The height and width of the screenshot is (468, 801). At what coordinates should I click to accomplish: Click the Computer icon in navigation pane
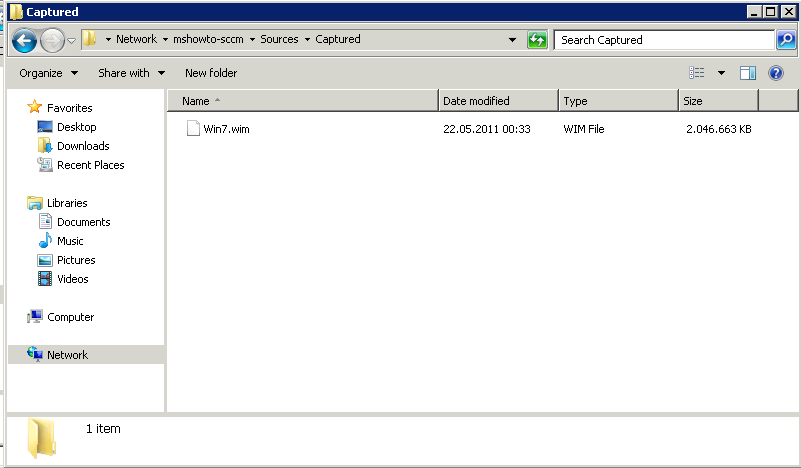[35, 316]
